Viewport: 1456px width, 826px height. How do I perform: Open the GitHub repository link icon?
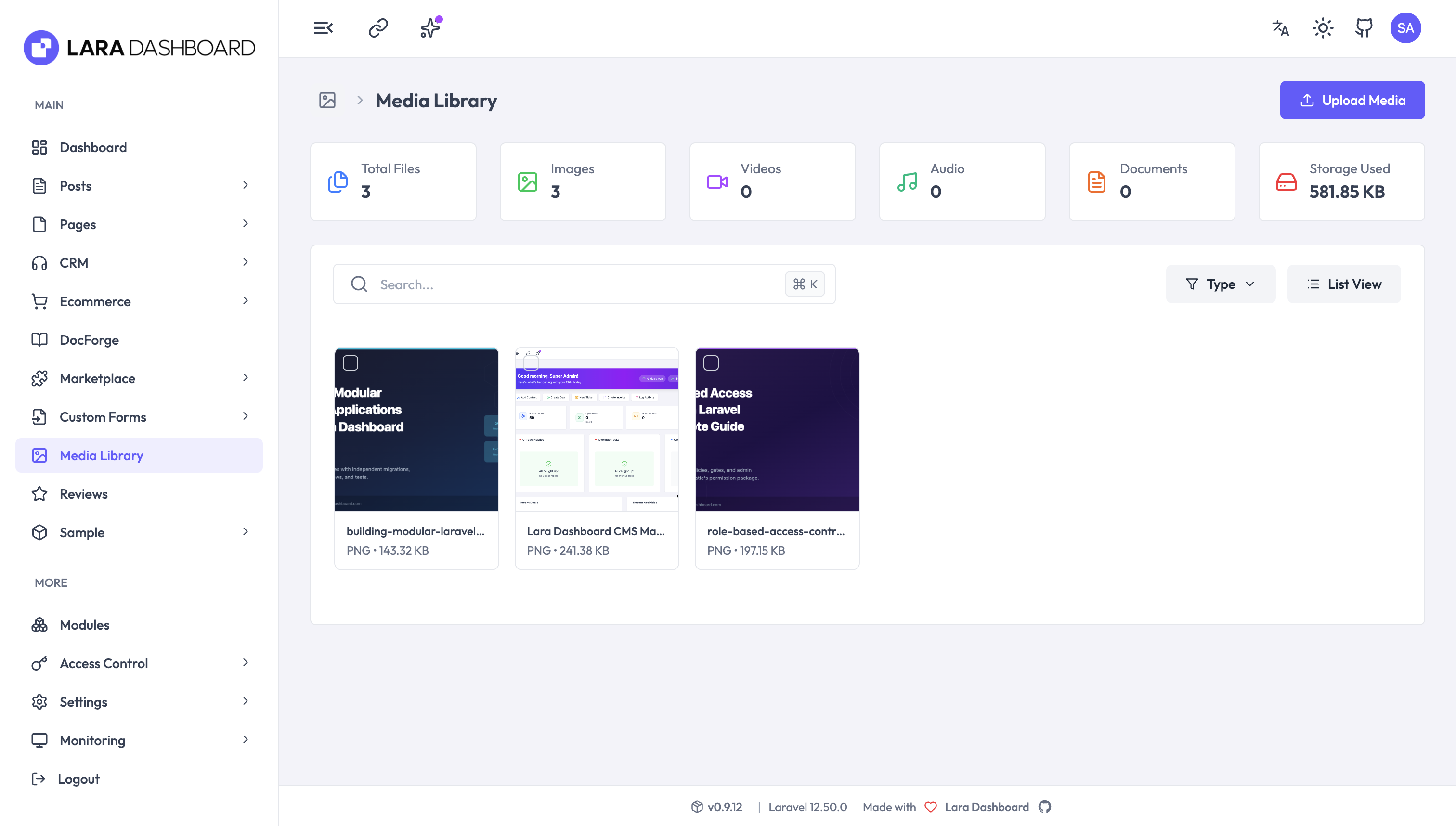click(1363, 27)
